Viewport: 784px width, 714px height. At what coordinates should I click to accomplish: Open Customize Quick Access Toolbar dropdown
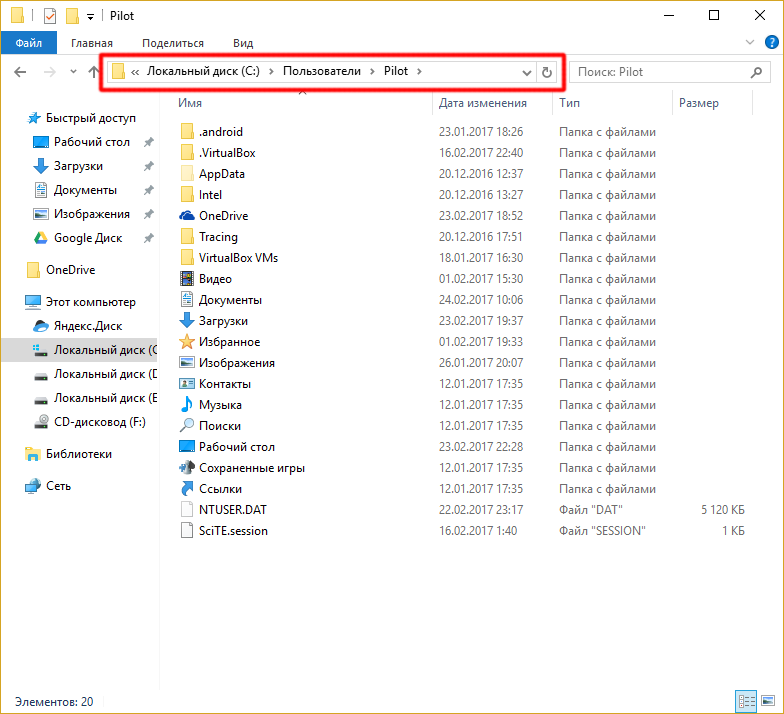(x=90, y=16)
